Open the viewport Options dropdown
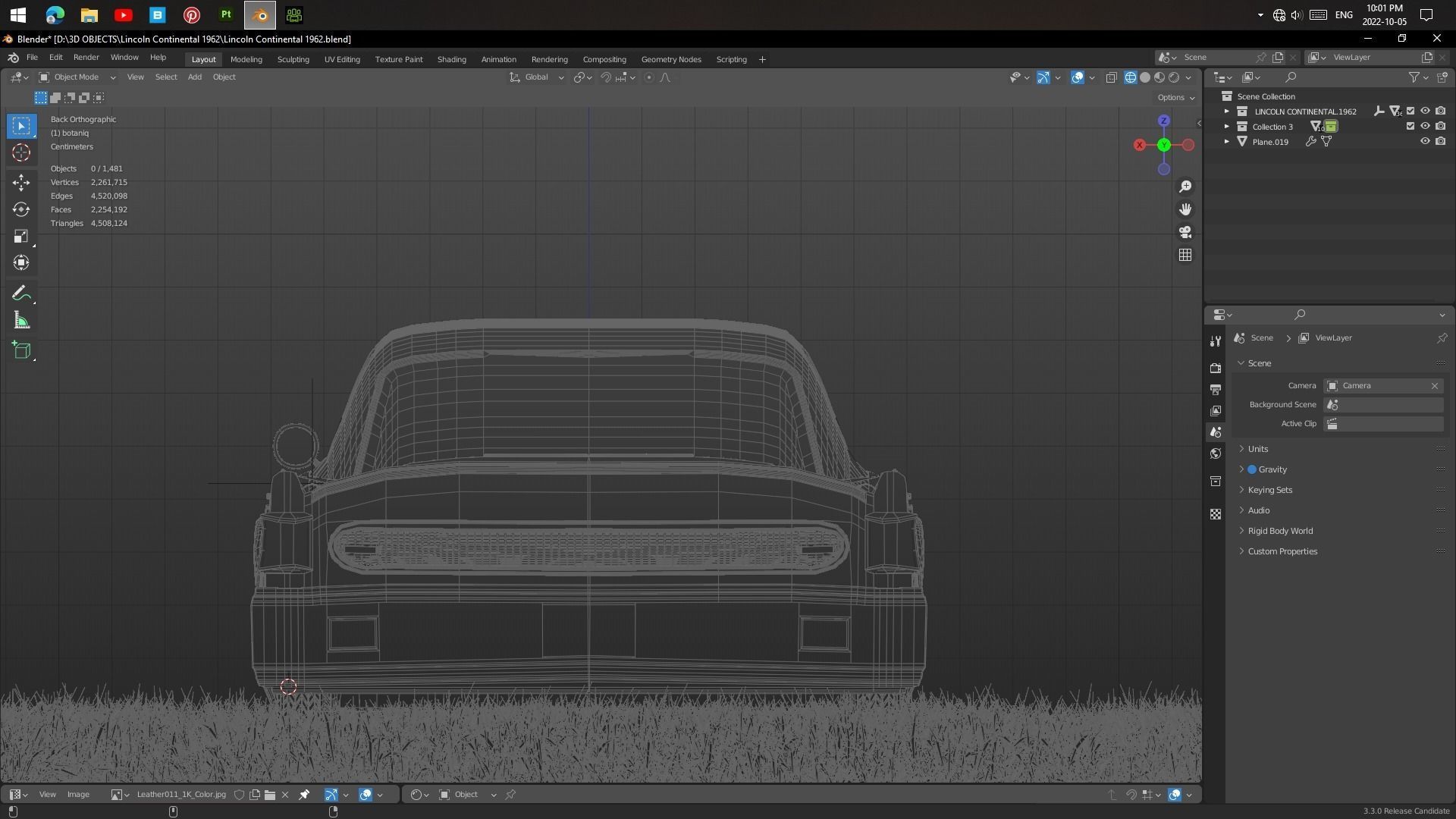The width and height of the screenshot is (1456, 819). [1175, 98]
